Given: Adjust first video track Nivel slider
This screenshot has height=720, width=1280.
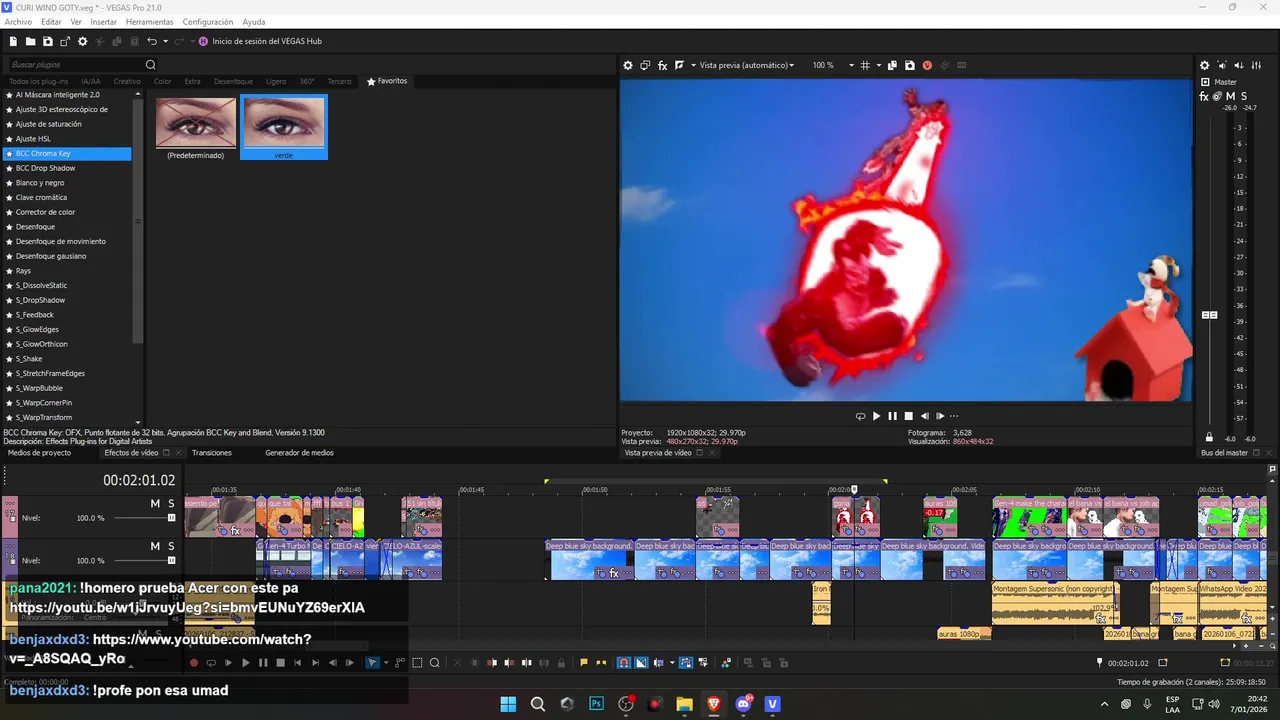Looking at the screenshot, I should pos(171,518).
